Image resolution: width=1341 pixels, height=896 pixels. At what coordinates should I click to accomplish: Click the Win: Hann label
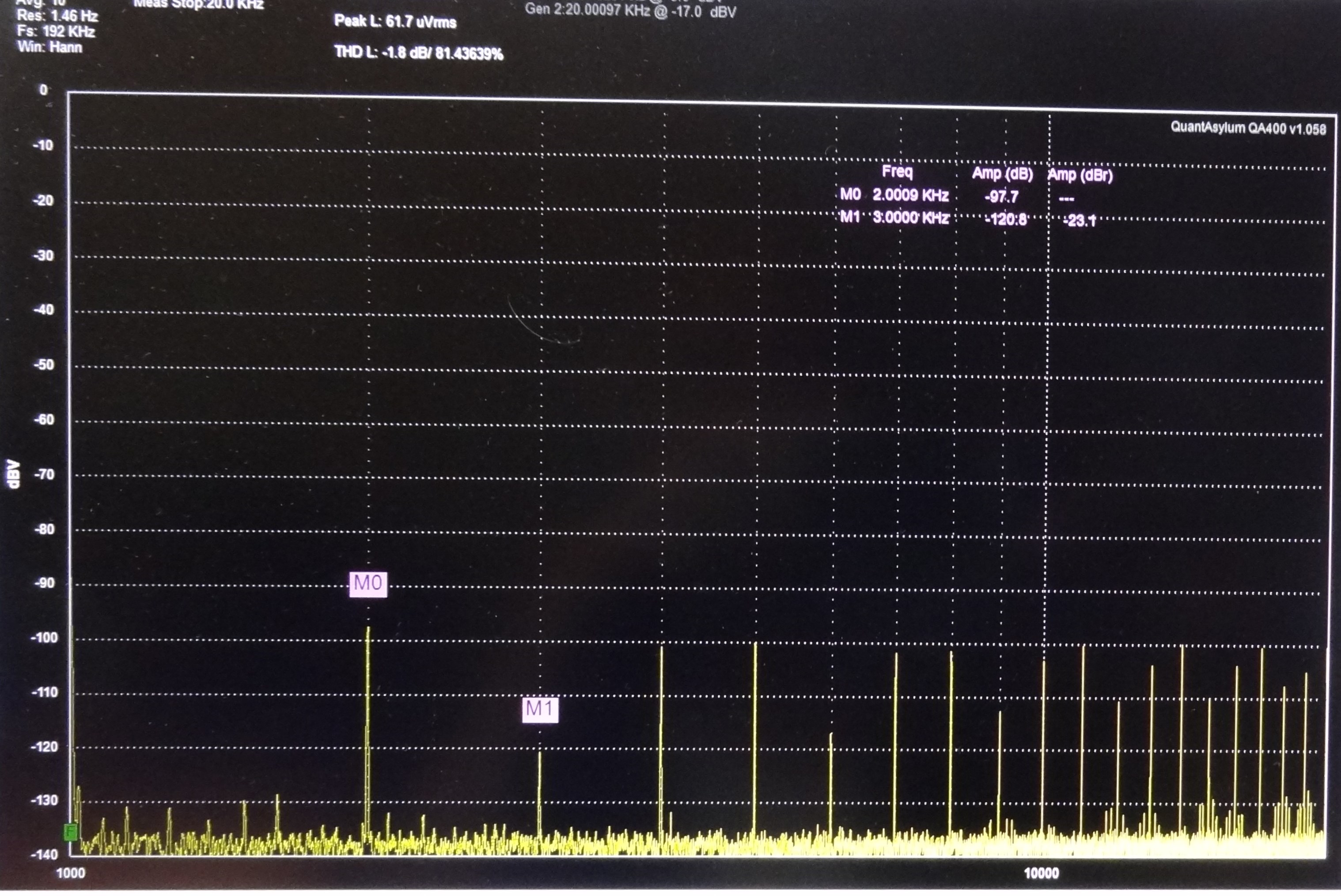[50, 47]
